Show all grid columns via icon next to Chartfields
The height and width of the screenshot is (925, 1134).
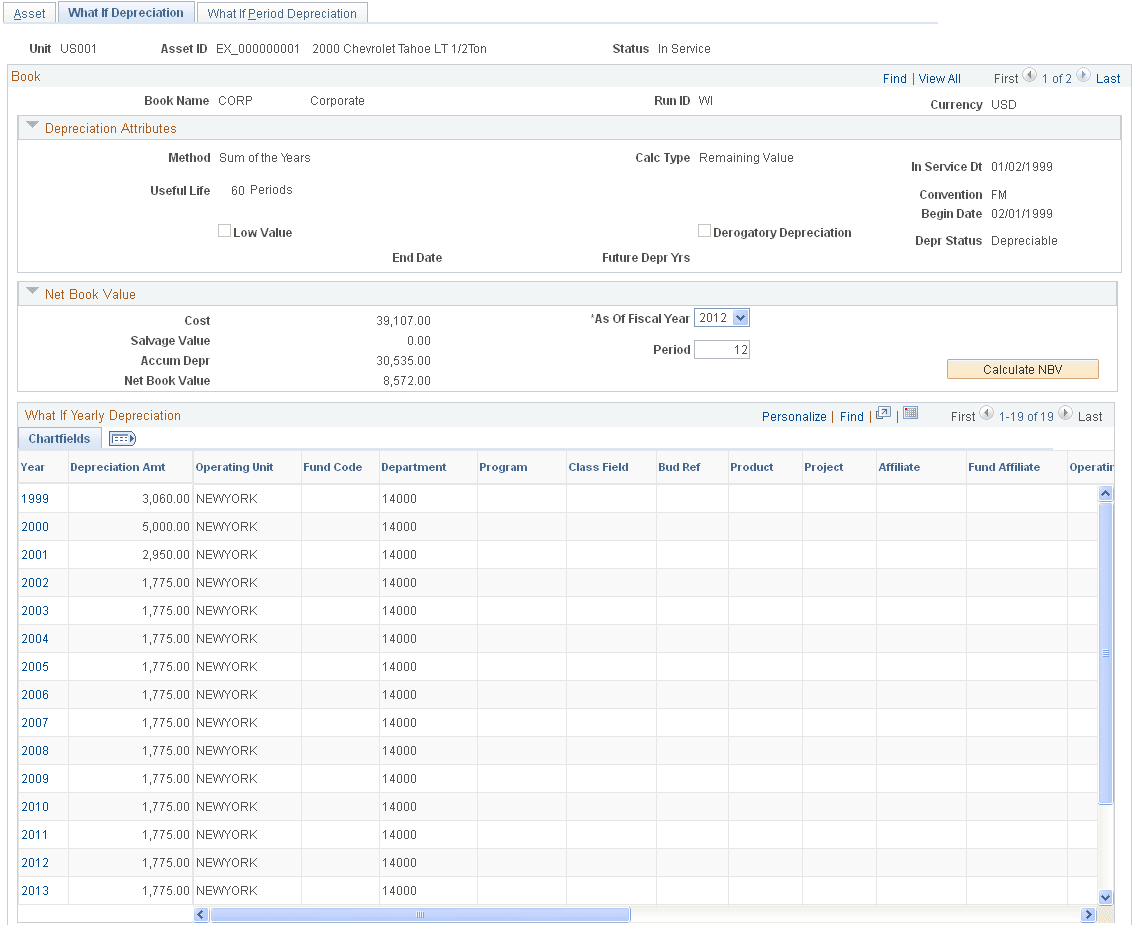[x=122, y=438]
